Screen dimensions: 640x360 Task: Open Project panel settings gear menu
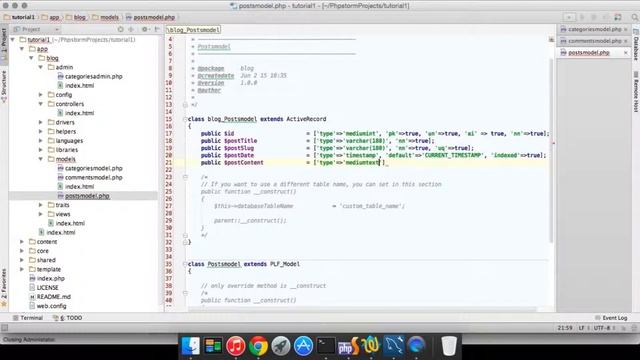[145, 29]
